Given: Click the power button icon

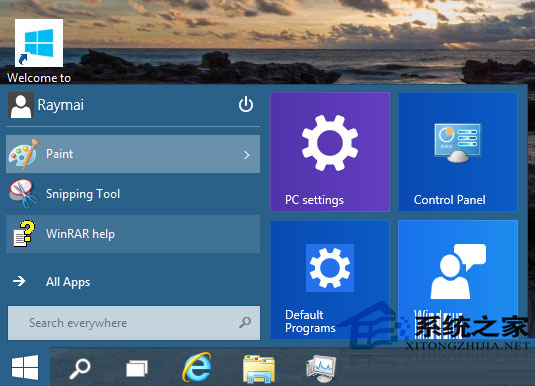Looking at the screenshot, I should point(246,104).
